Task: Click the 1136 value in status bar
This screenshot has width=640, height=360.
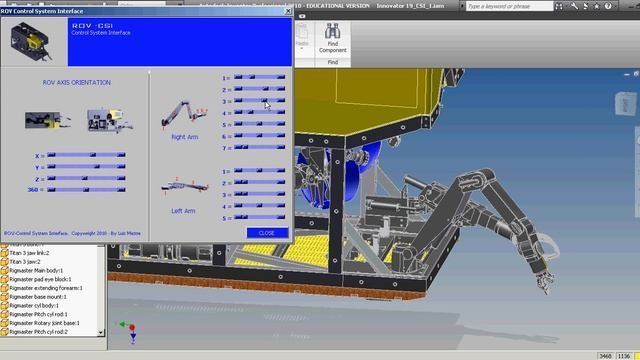Action: (x=624, y=356)
